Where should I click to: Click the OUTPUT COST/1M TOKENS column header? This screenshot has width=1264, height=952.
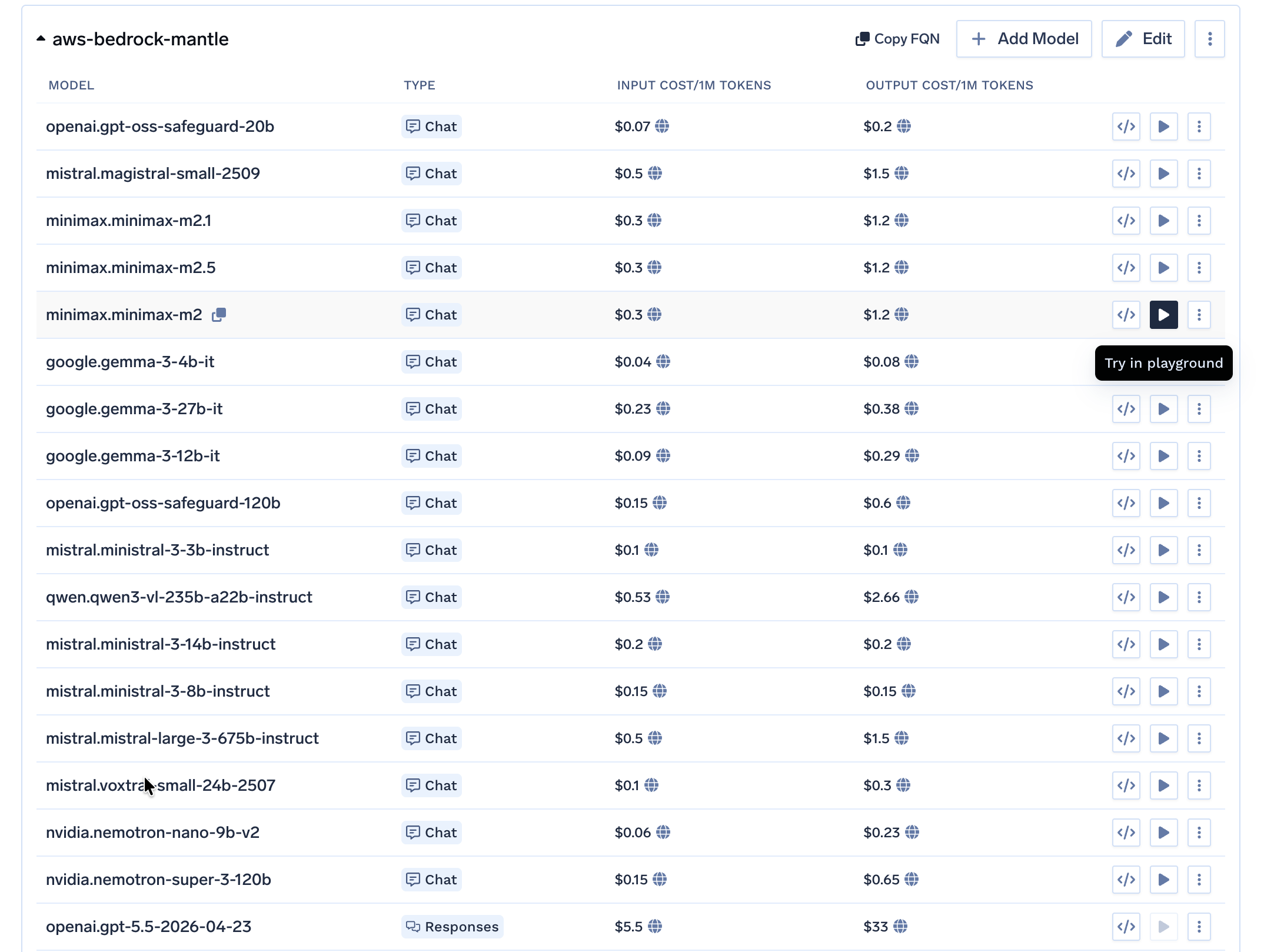click(949, 85)
